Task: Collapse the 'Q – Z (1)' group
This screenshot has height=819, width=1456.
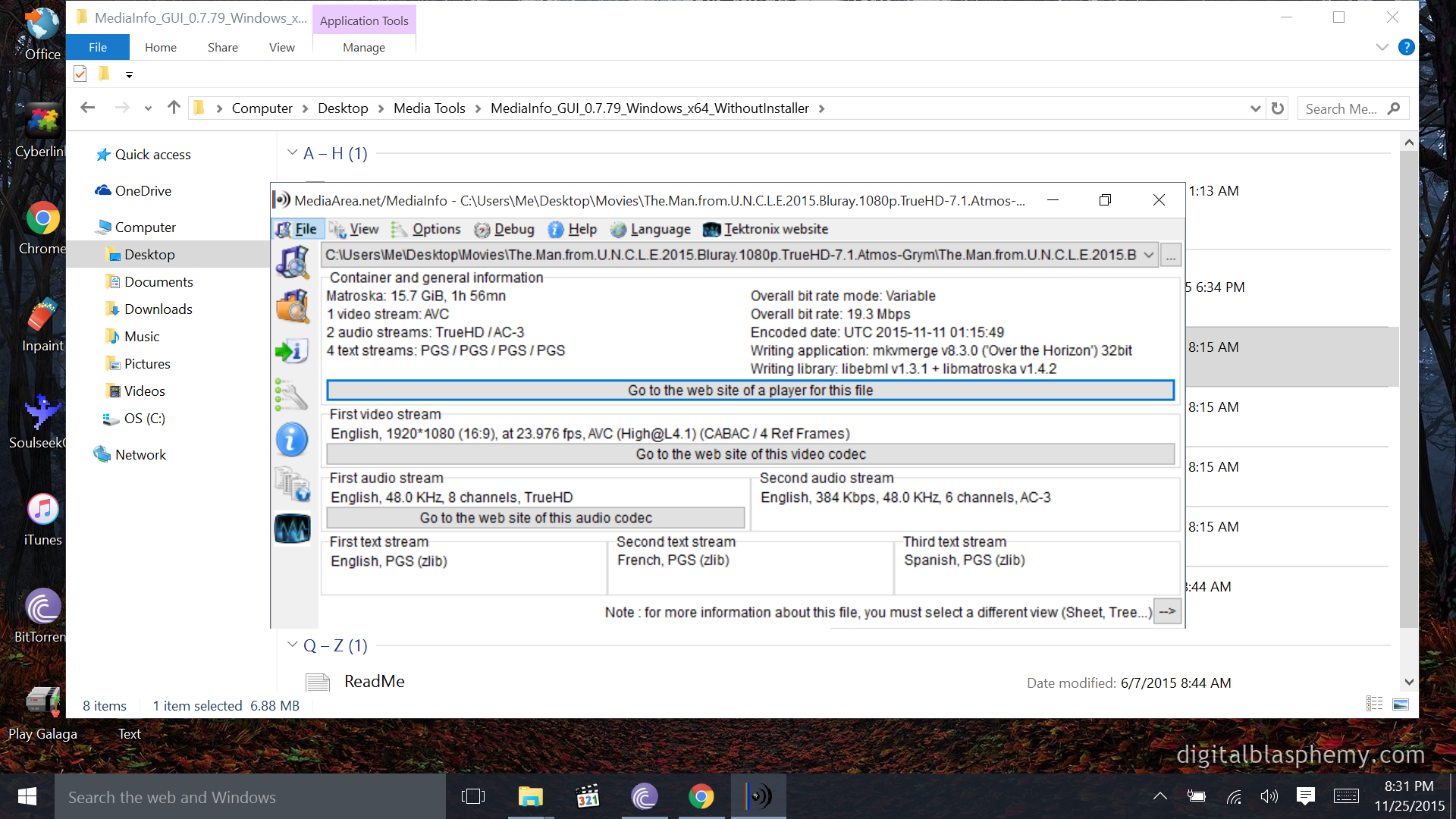Action: click(292, 645)
